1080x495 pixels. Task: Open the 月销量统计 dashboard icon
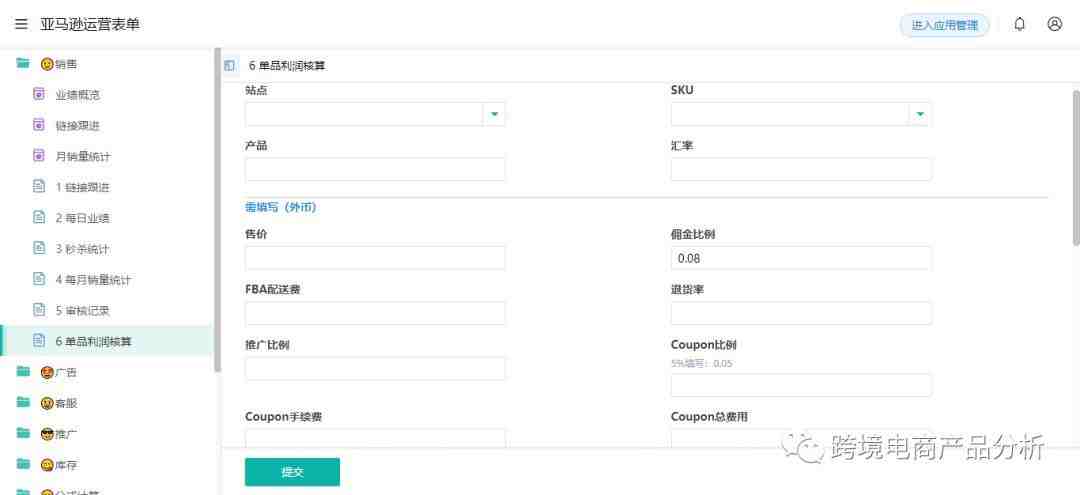39,156
